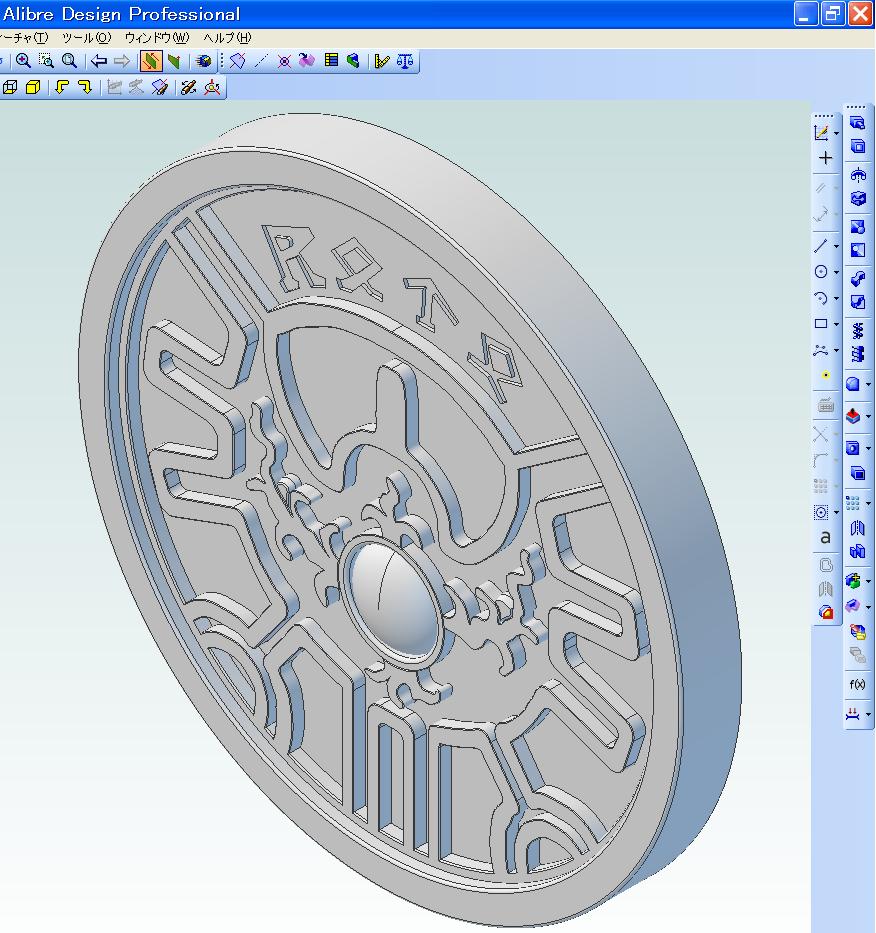Image resolution: width=876 pixels, height=933 pixels.
Task: Open the Equation Editor f(x)
Action: tap(857, 683)
